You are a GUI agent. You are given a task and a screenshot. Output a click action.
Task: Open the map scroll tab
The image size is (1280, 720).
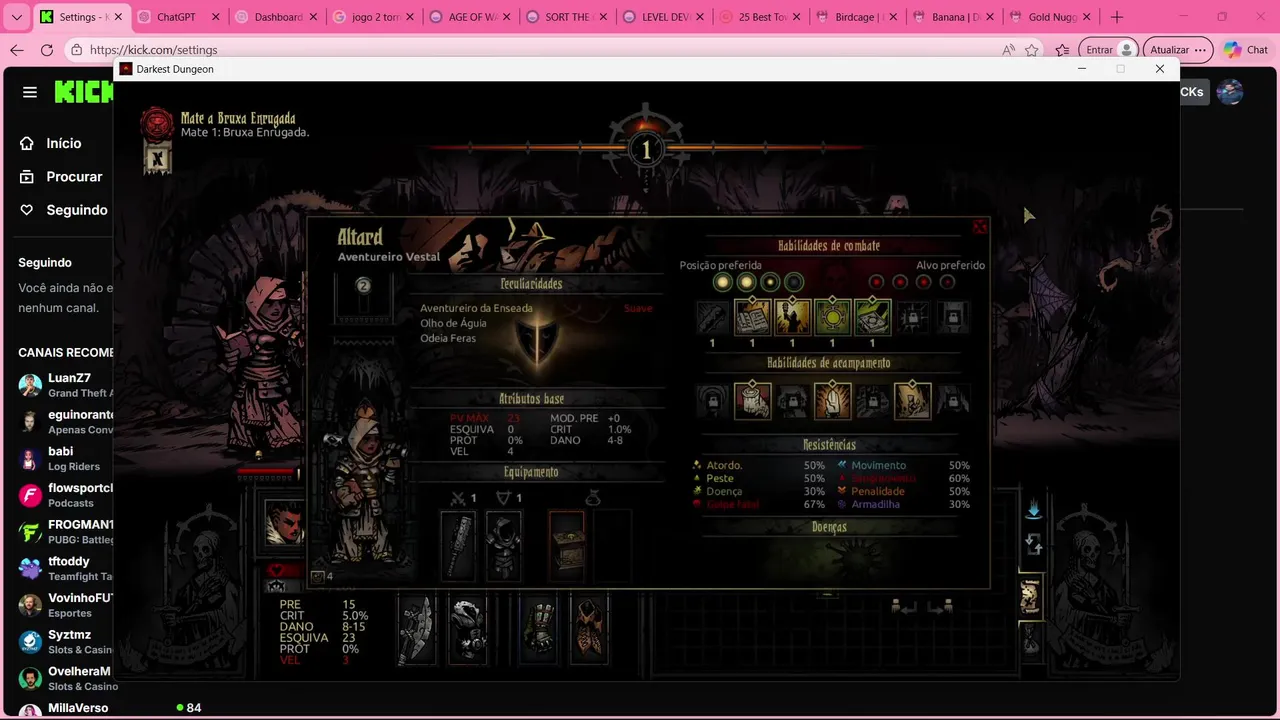coord(1031,596)
